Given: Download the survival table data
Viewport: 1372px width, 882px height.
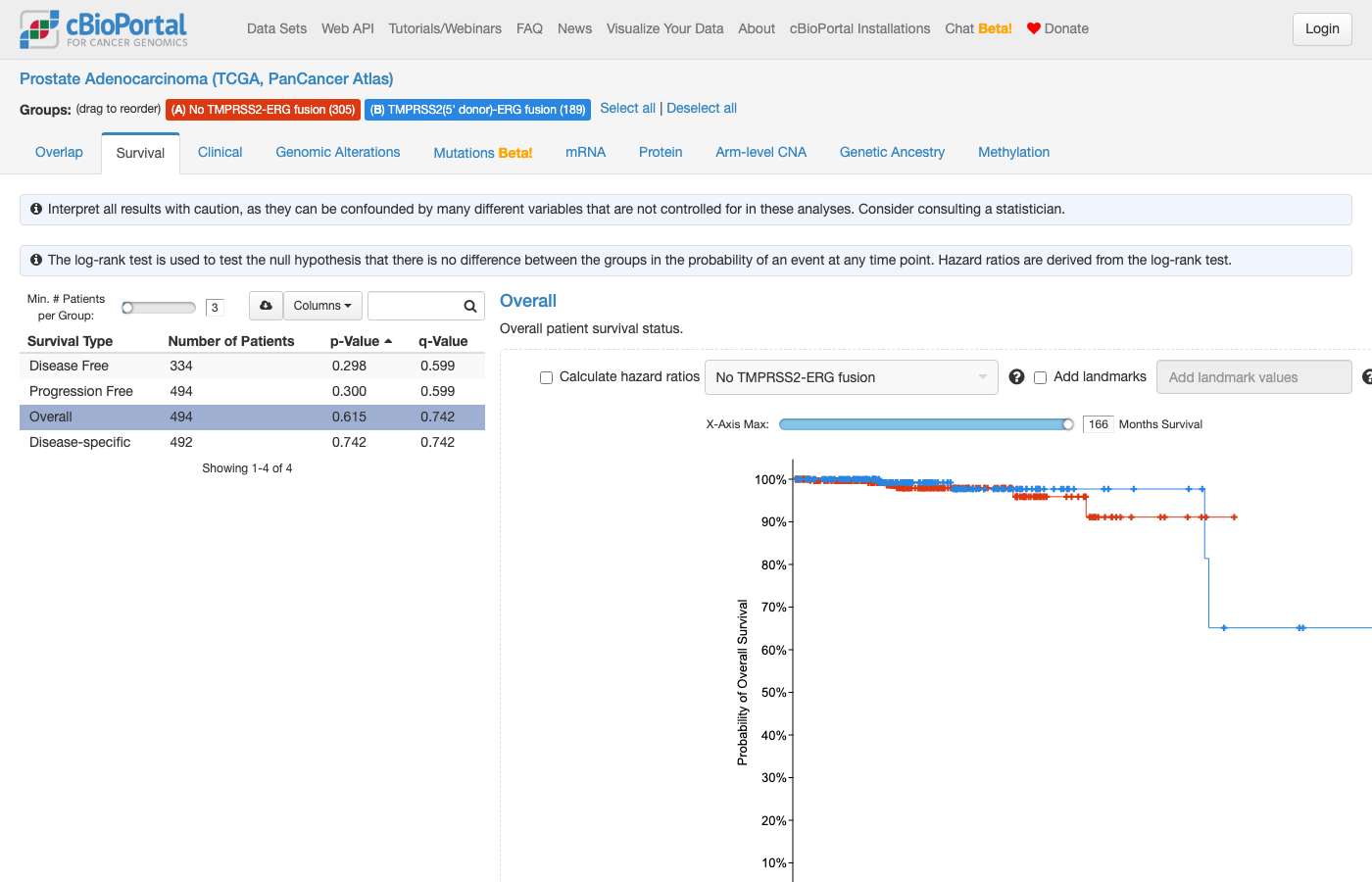Looking at the screenshot, I should [266, 306].
